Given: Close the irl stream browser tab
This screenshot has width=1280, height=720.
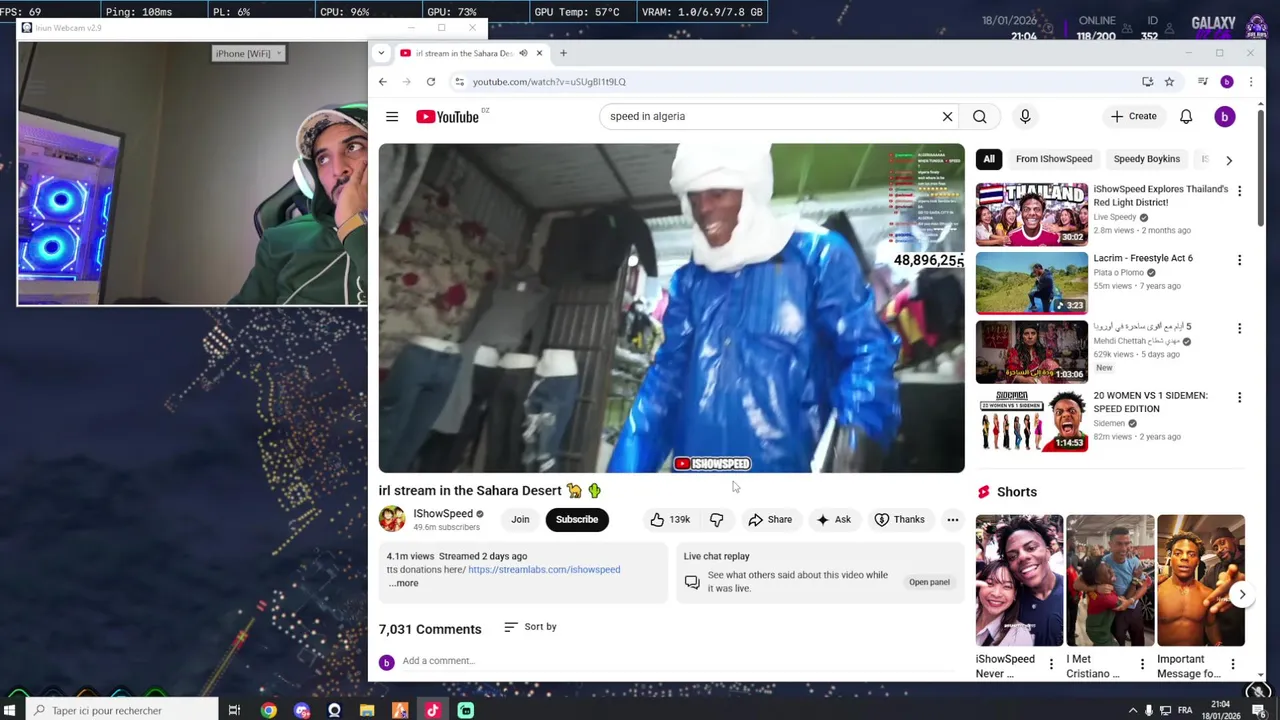Looking at the screenshot, I should click(x=539, y=53).
